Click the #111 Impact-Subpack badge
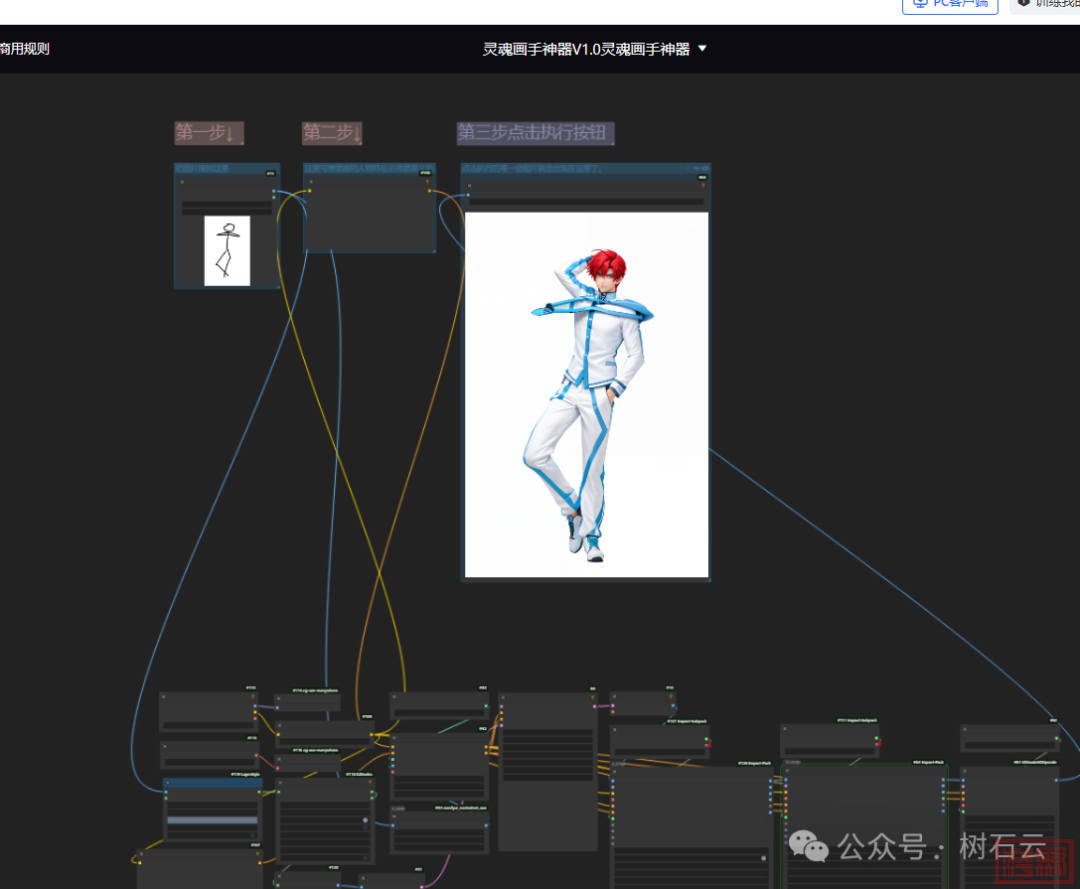1080x889 pixels. (858, 720)
